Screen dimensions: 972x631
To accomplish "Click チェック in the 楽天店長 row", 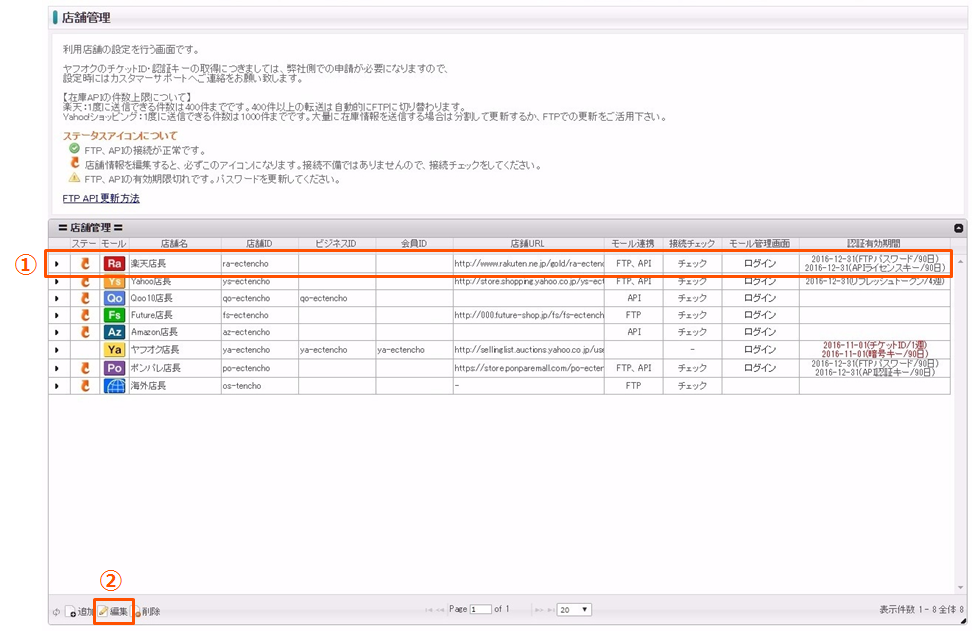I will tap(692, 263).
